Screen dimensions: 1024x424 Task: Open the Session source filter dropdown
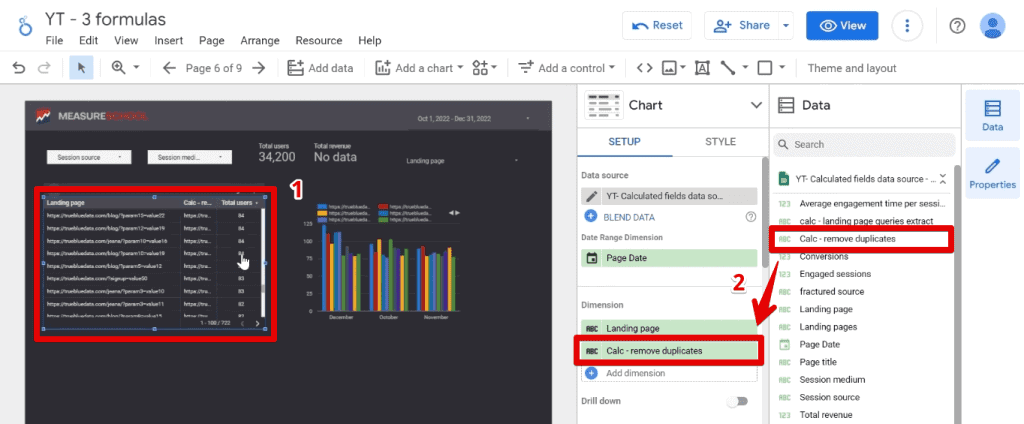tap(89, 157)
